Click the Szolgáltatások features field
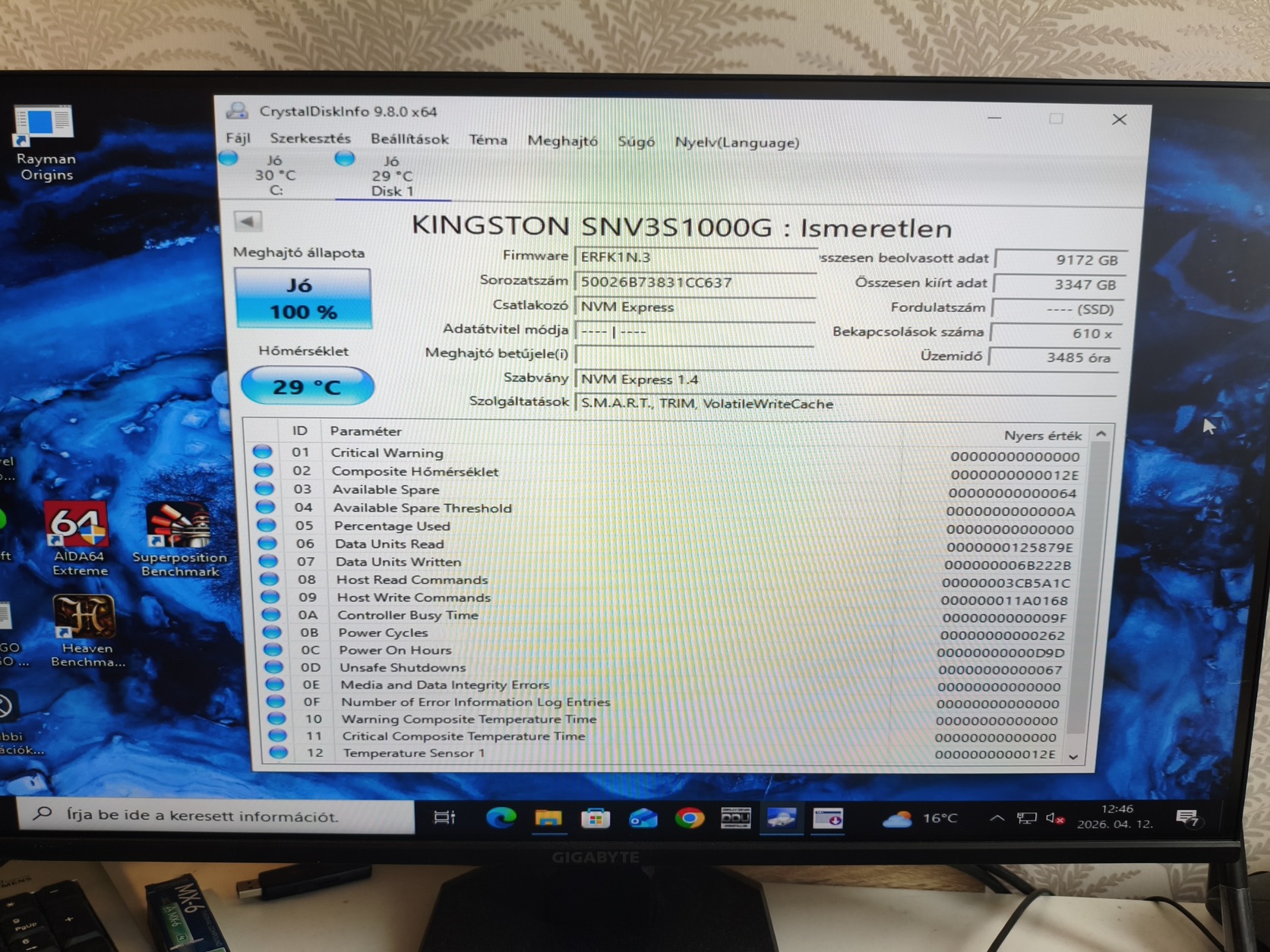The height and width of the screenshot is (952, 1270). (x=845, y=404)
